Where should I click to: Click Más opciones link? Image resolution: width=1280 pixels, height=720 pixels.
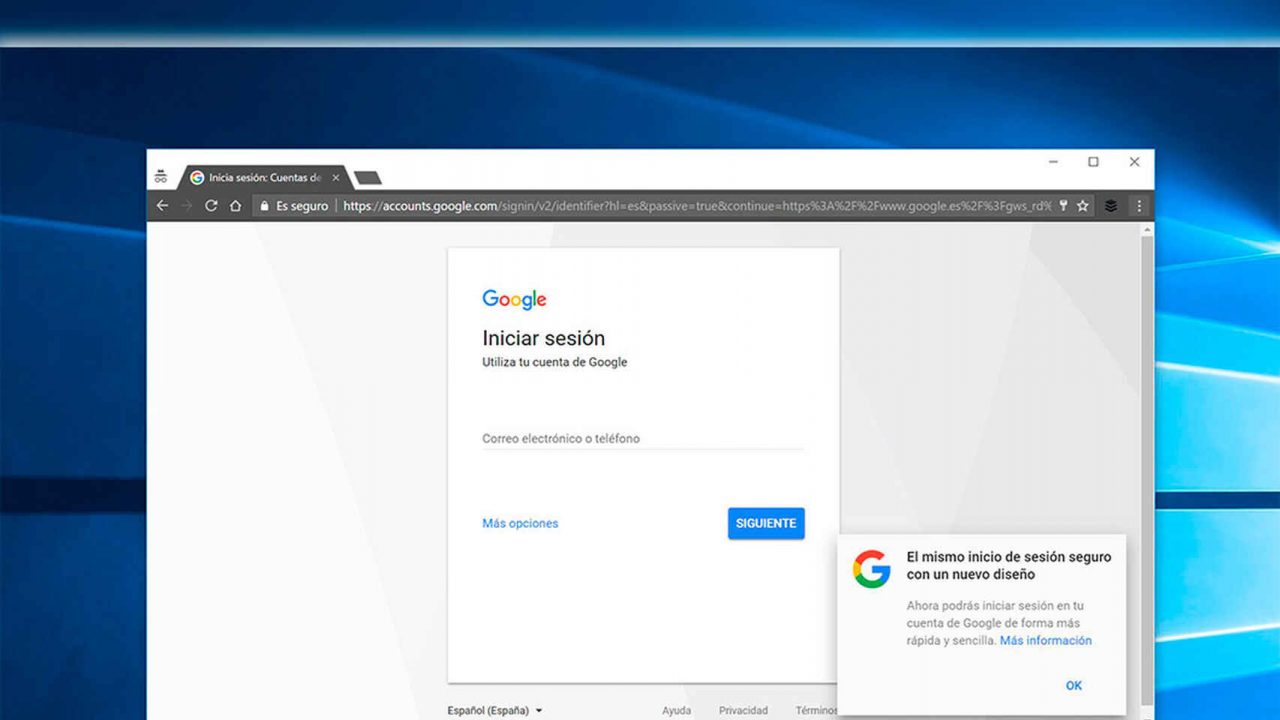[520, 523]
